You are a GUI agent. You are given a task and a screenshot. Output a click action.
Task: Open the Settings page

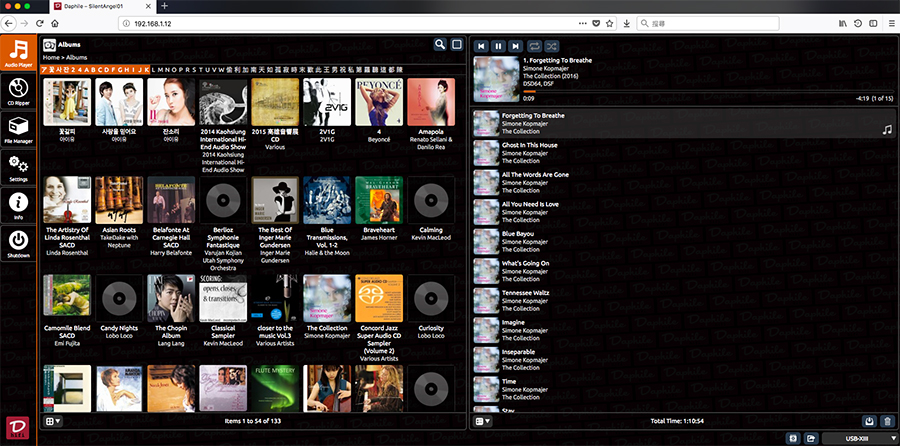pos(18,168)
